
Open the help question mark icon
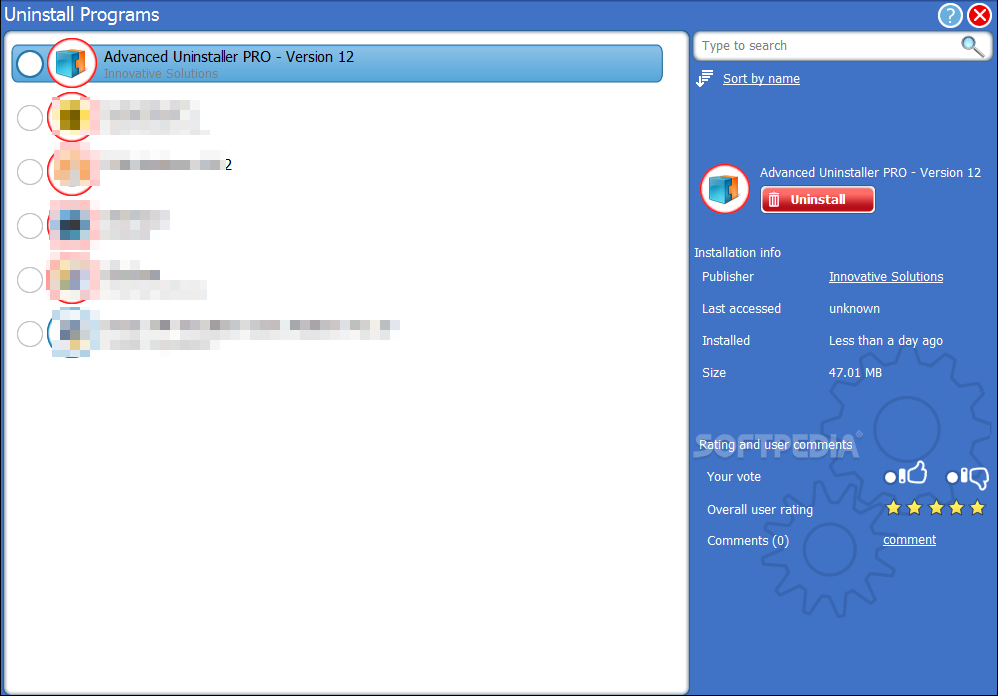[x=950, y=15]
